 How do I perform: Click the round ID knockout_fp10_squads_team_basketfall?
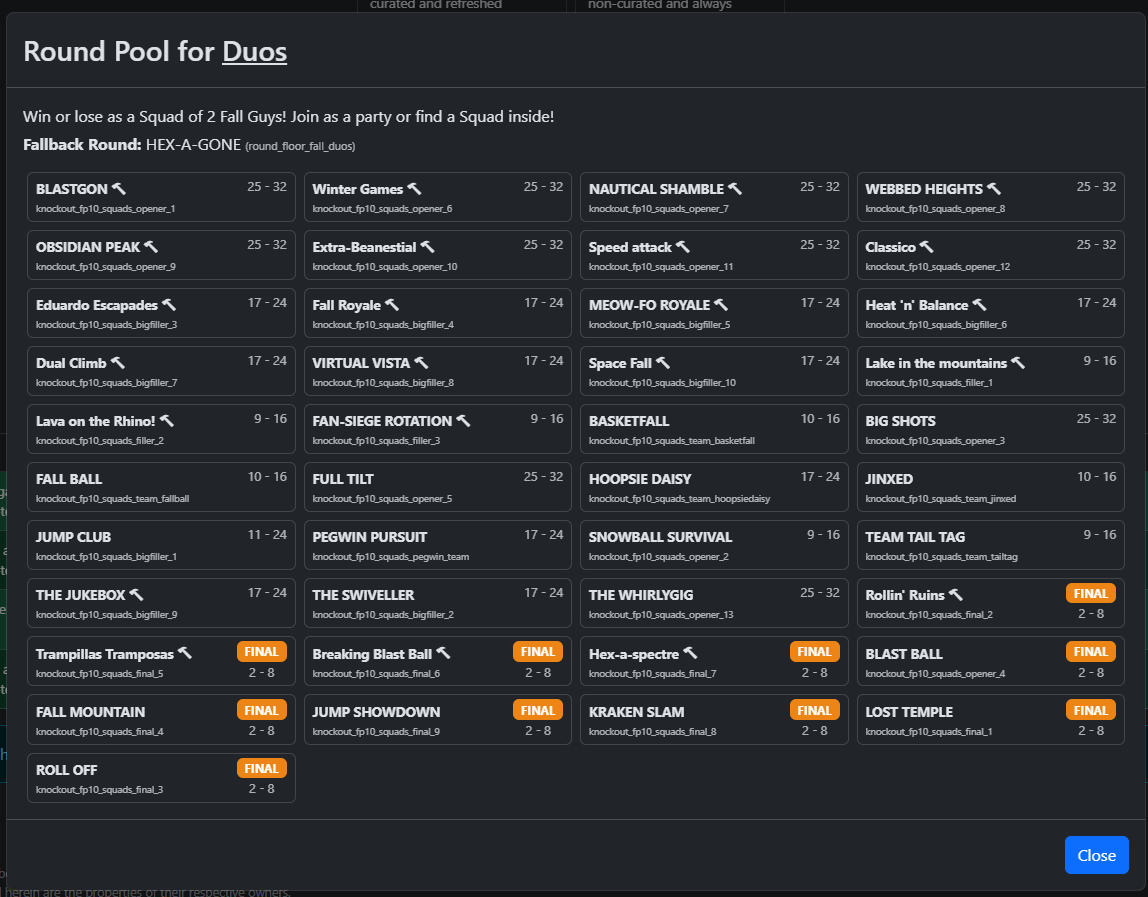(671, 441)
